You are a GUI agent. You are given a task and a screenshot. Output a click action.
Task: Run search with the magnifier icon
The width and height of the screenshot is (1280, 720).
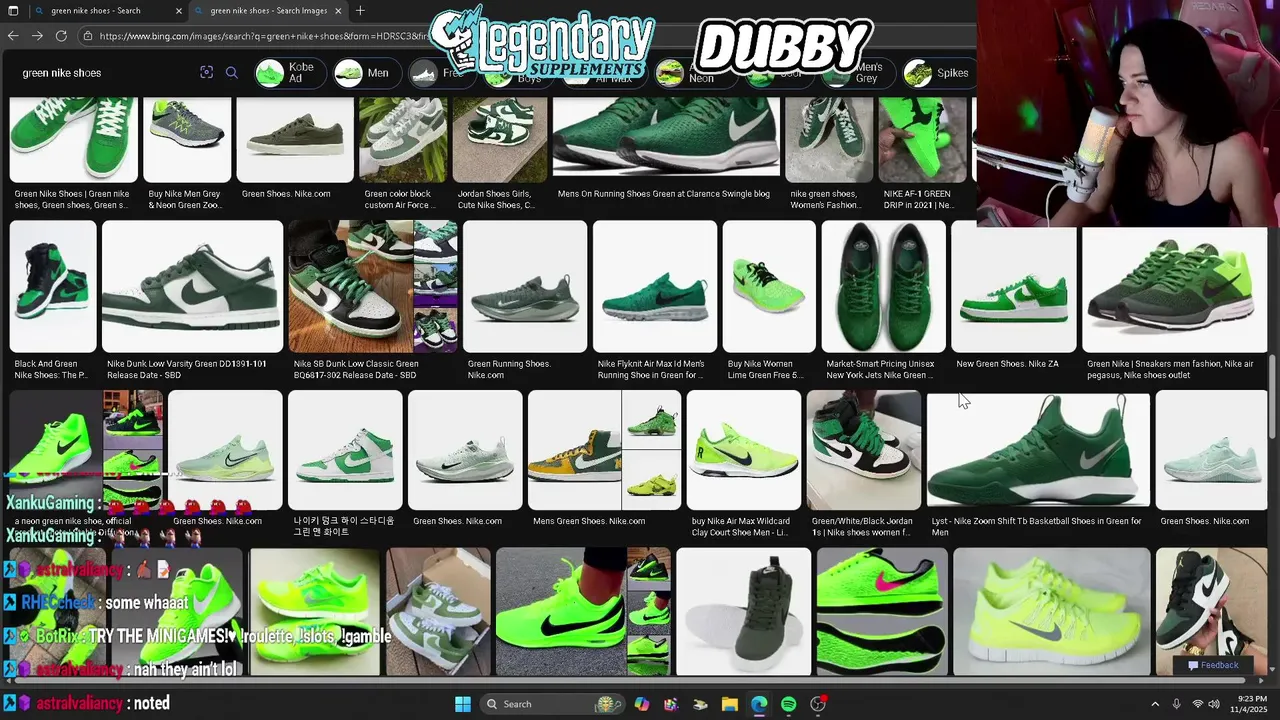pyautogui.click(x=232, y=72)
